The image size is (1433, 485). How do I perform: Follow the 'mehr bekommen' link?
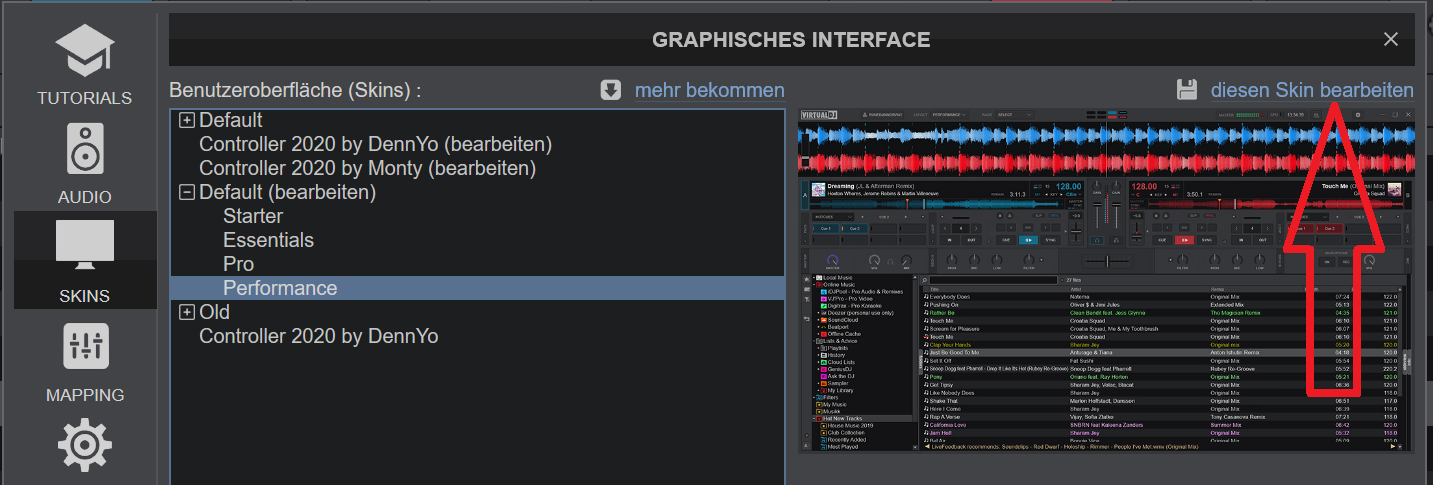tap(710, 90)
